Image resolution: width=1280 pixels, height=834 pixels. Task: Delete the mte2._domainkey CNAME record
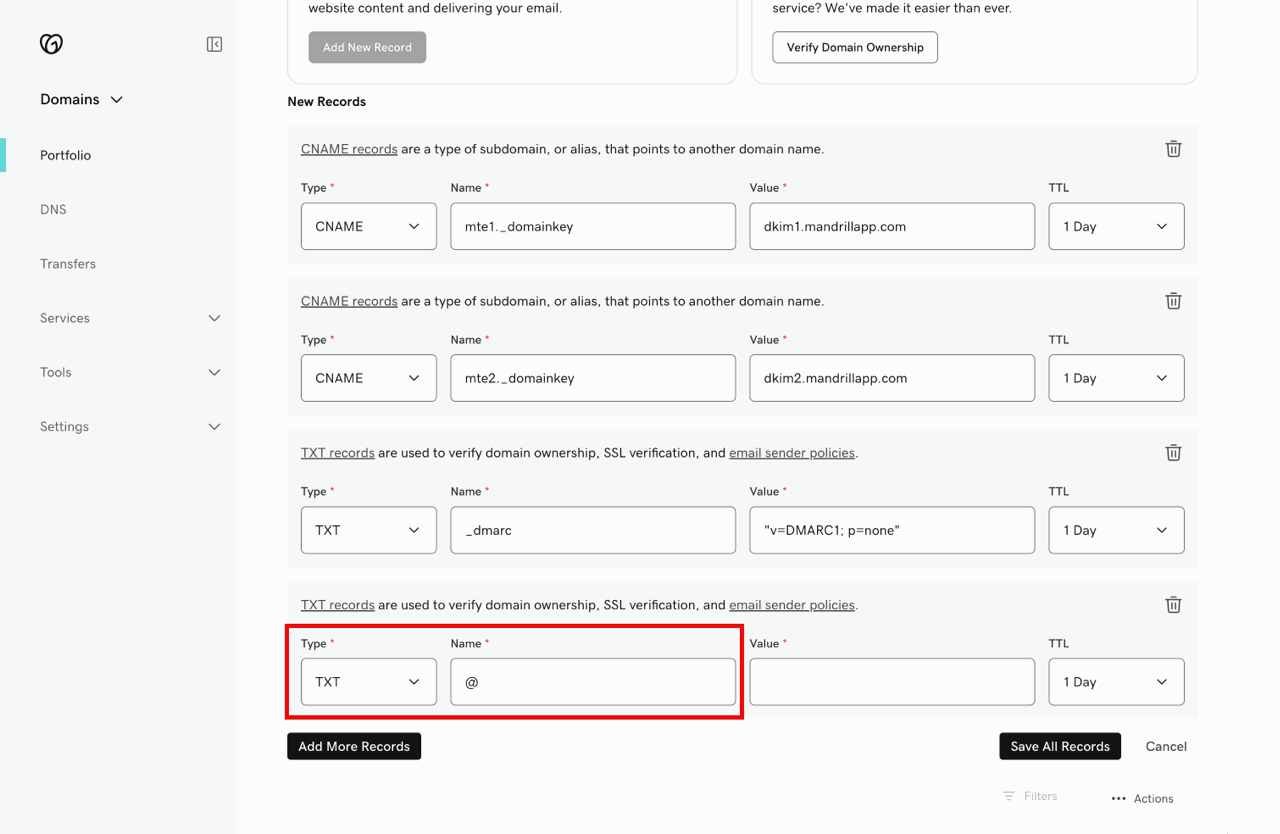(1173, 300)
